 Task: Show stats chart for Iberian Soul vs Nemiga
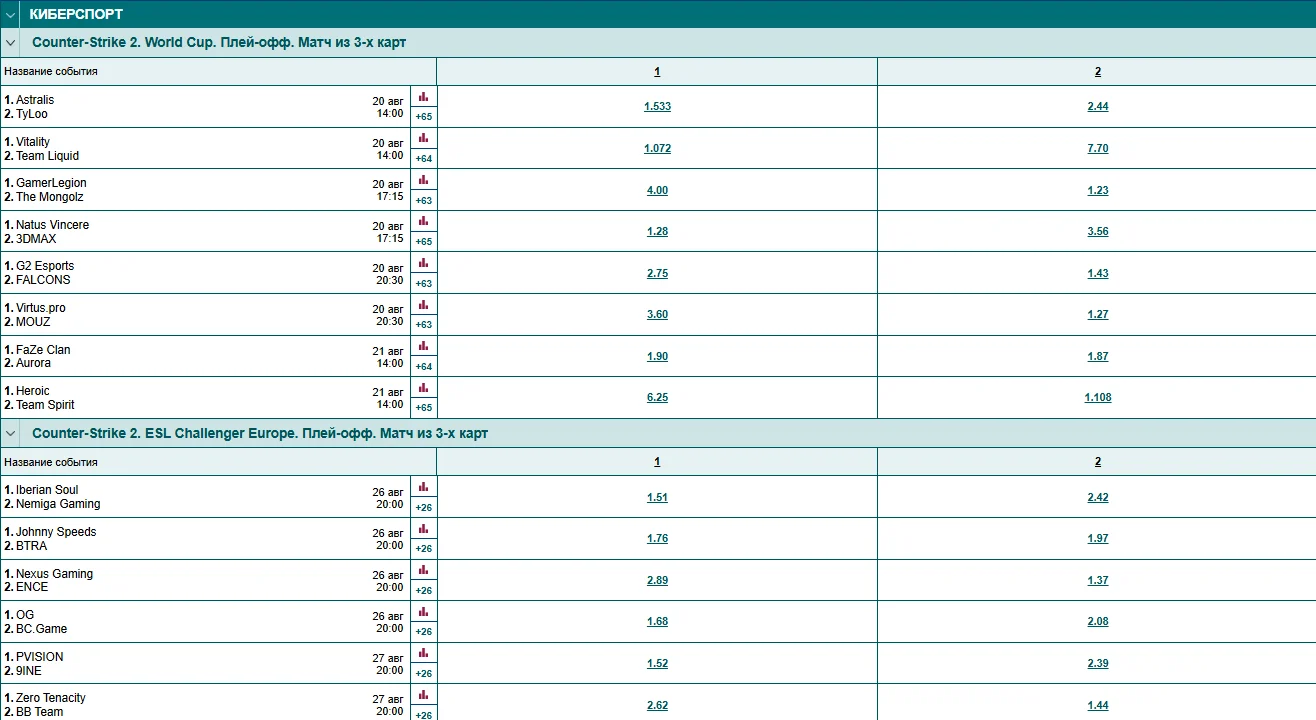click(x=423, y=487)
